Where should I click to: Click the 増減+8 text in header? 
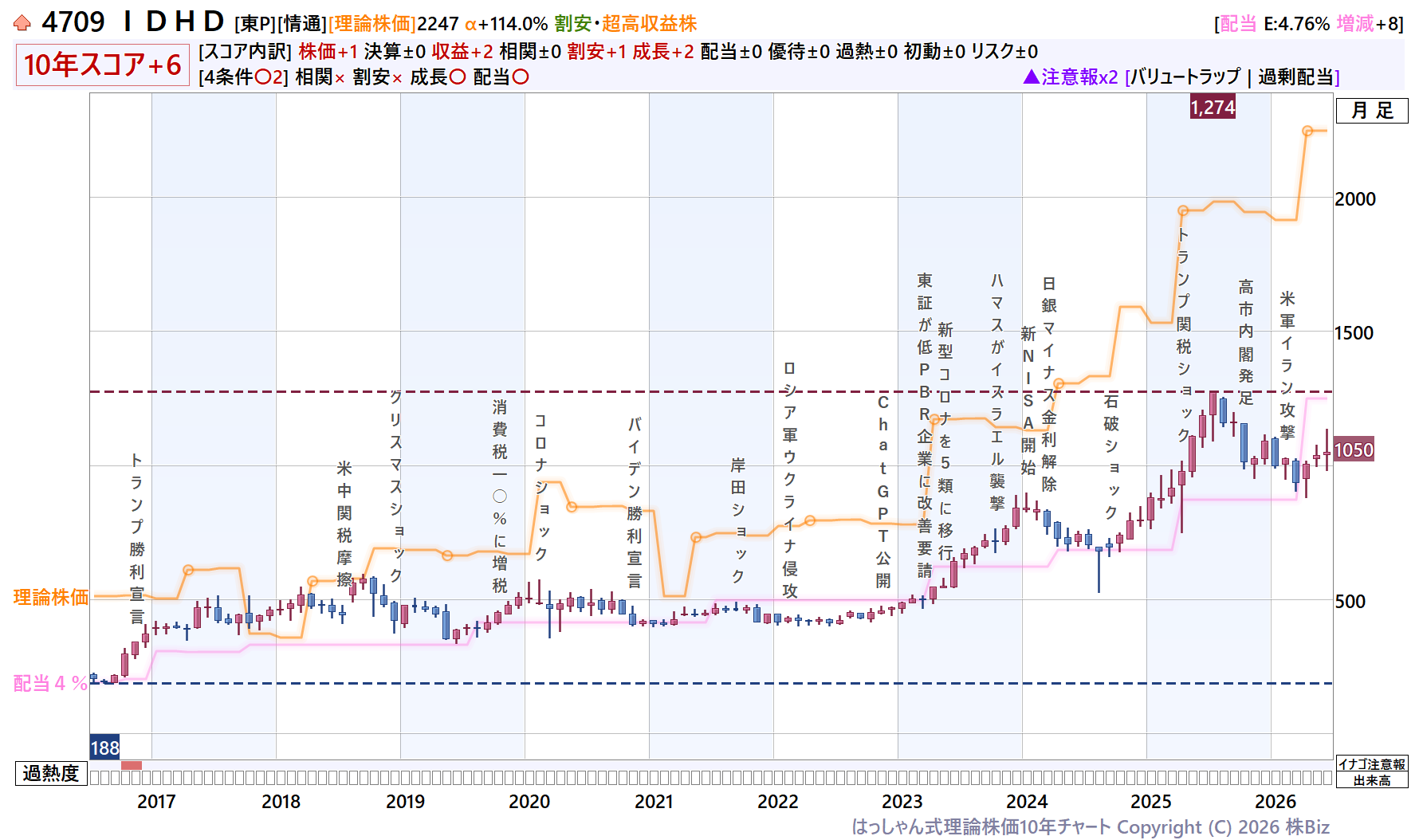(x=1368, y=24)
